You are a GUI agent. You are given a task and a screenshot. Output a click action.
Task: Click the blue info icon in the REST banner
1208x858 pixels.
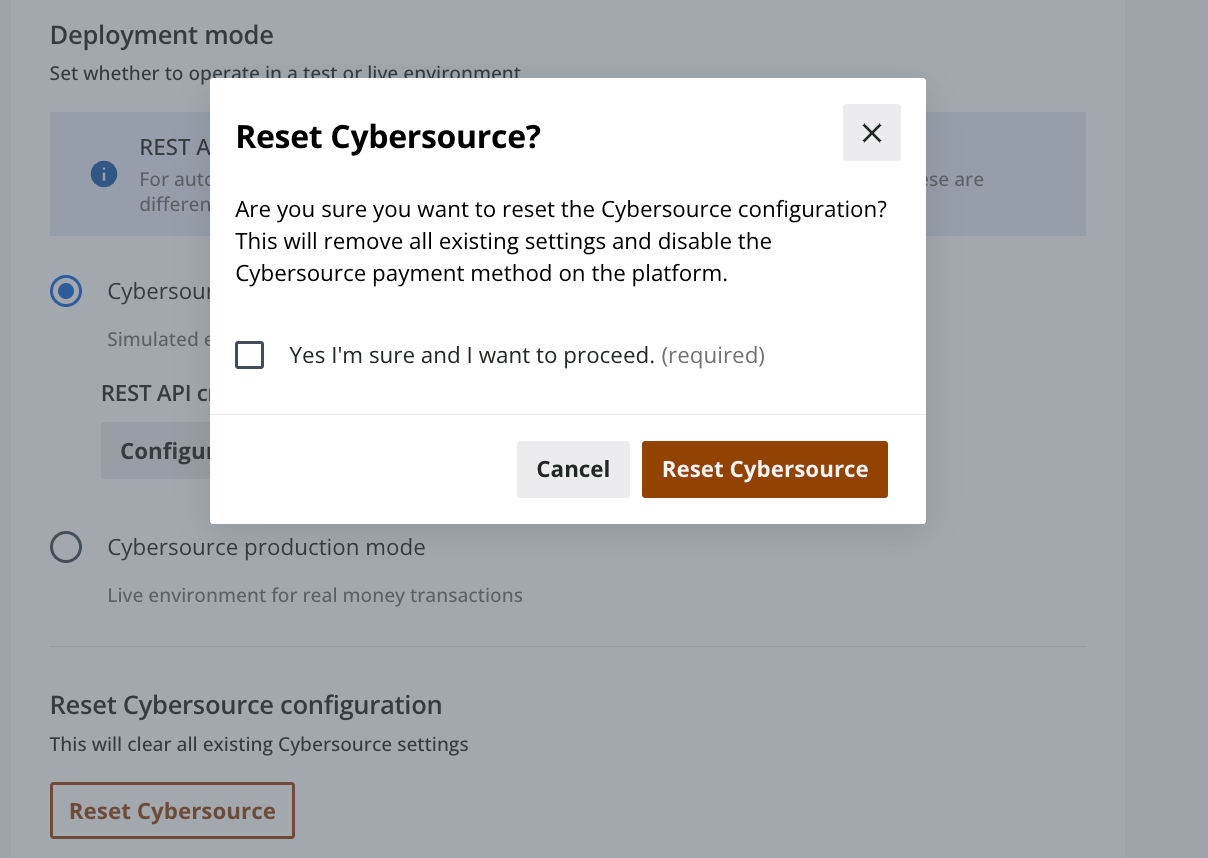[104, 174]
